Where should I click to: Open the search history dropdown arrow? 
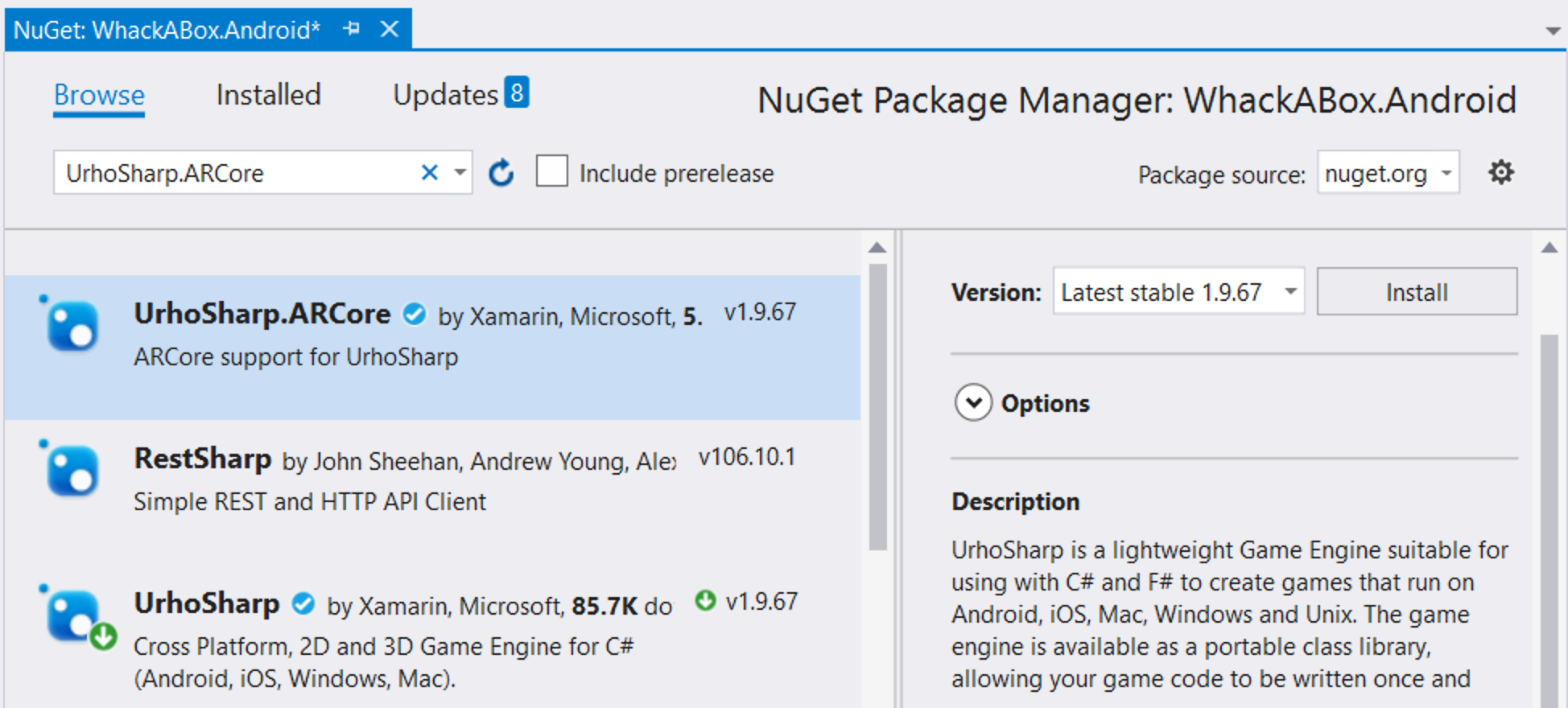tap(460, 172)
